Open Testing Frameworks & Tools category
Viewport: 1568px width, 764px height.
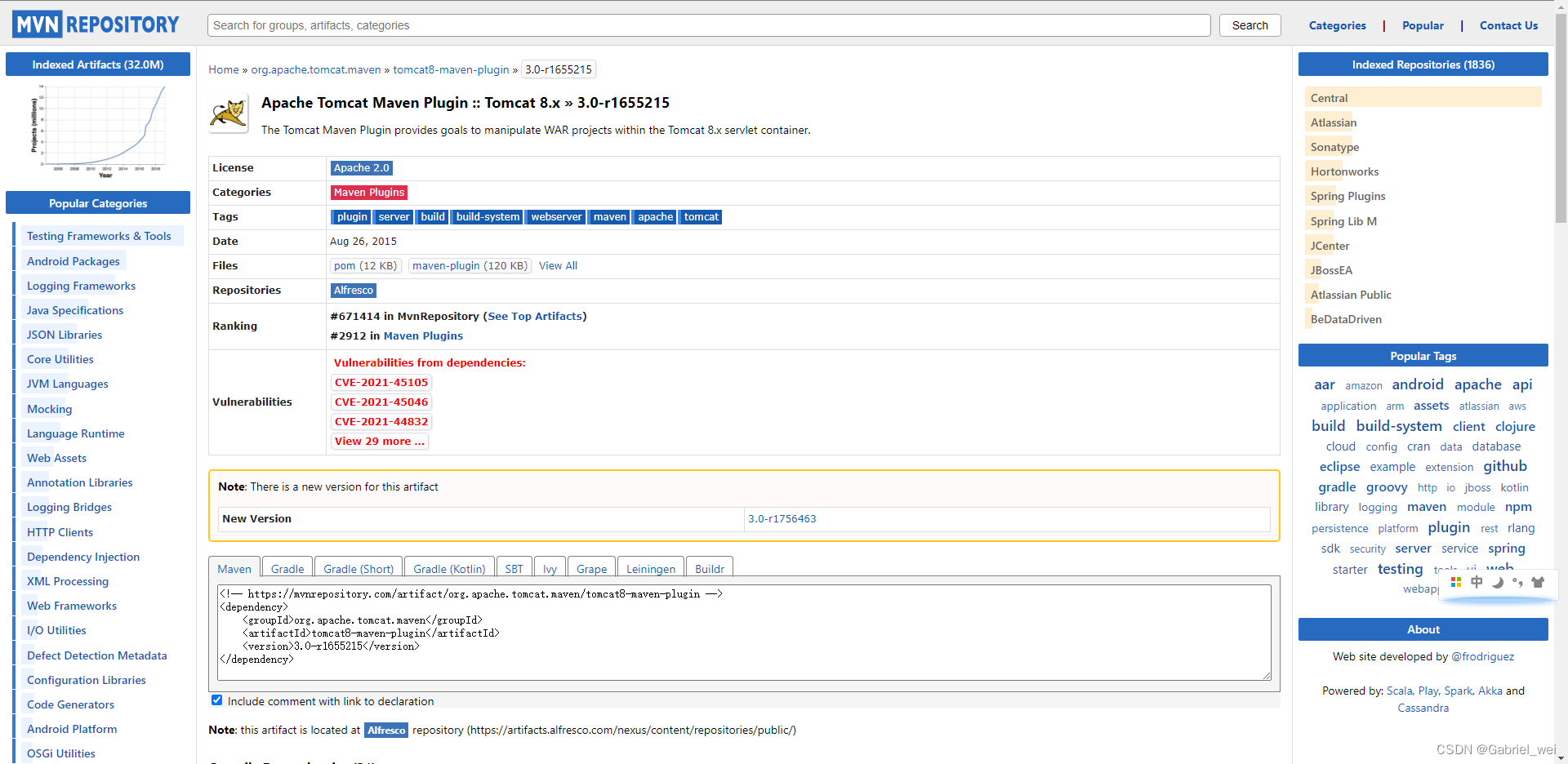point(99,237)
